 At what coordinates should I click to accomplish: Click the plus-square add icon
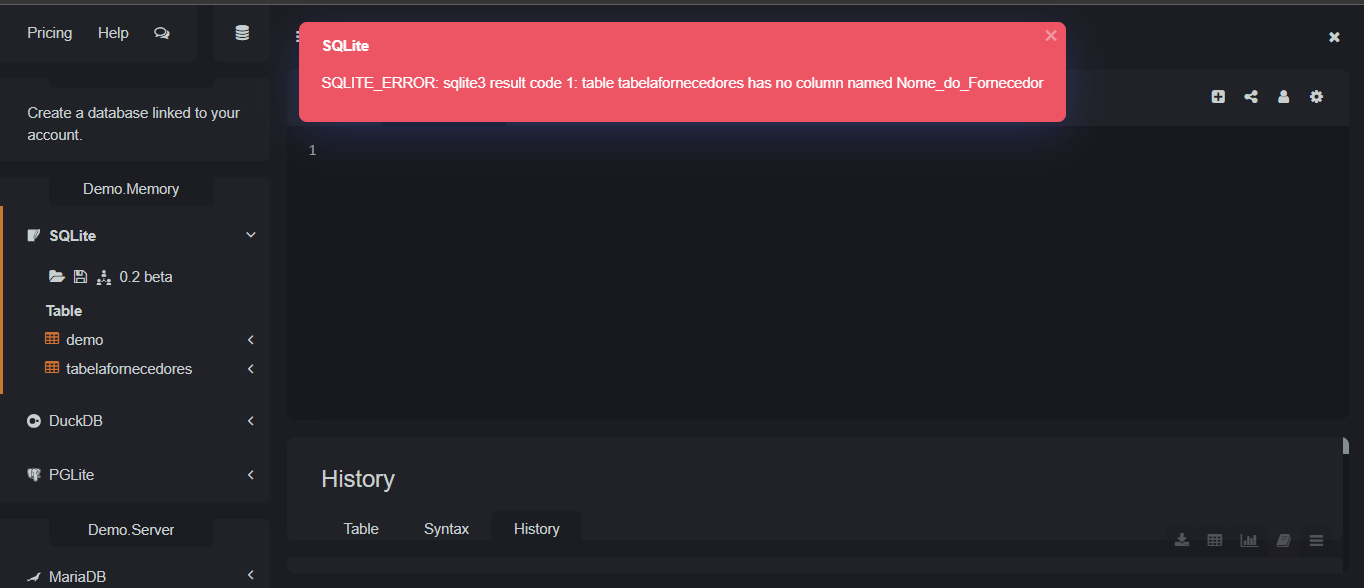pyautogui.click(x=1218, y=97)
